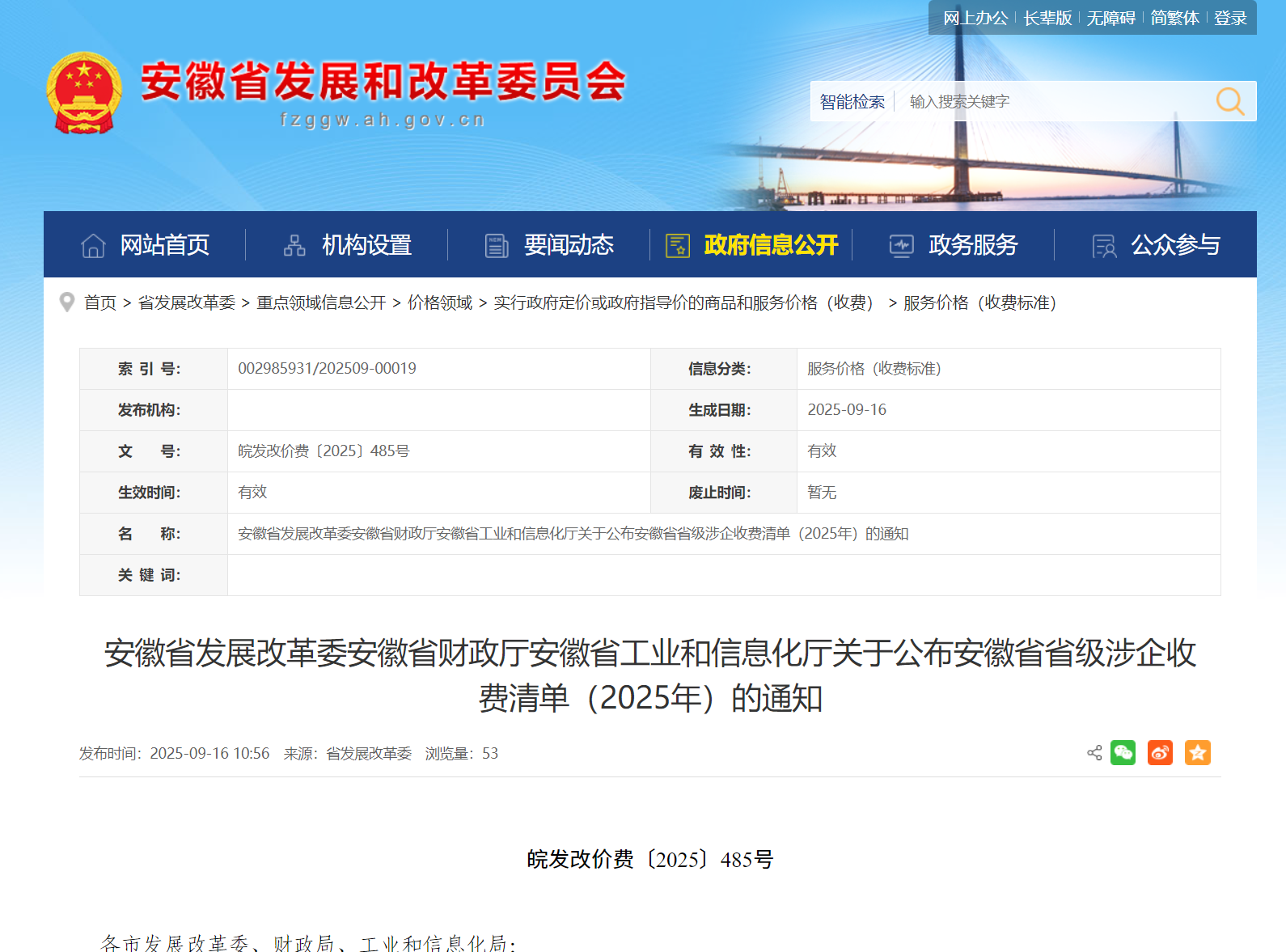Open 价格领域 breadcrumb link
The width and height of the screenshot is (1286, 952).
[x=440, y=303]
